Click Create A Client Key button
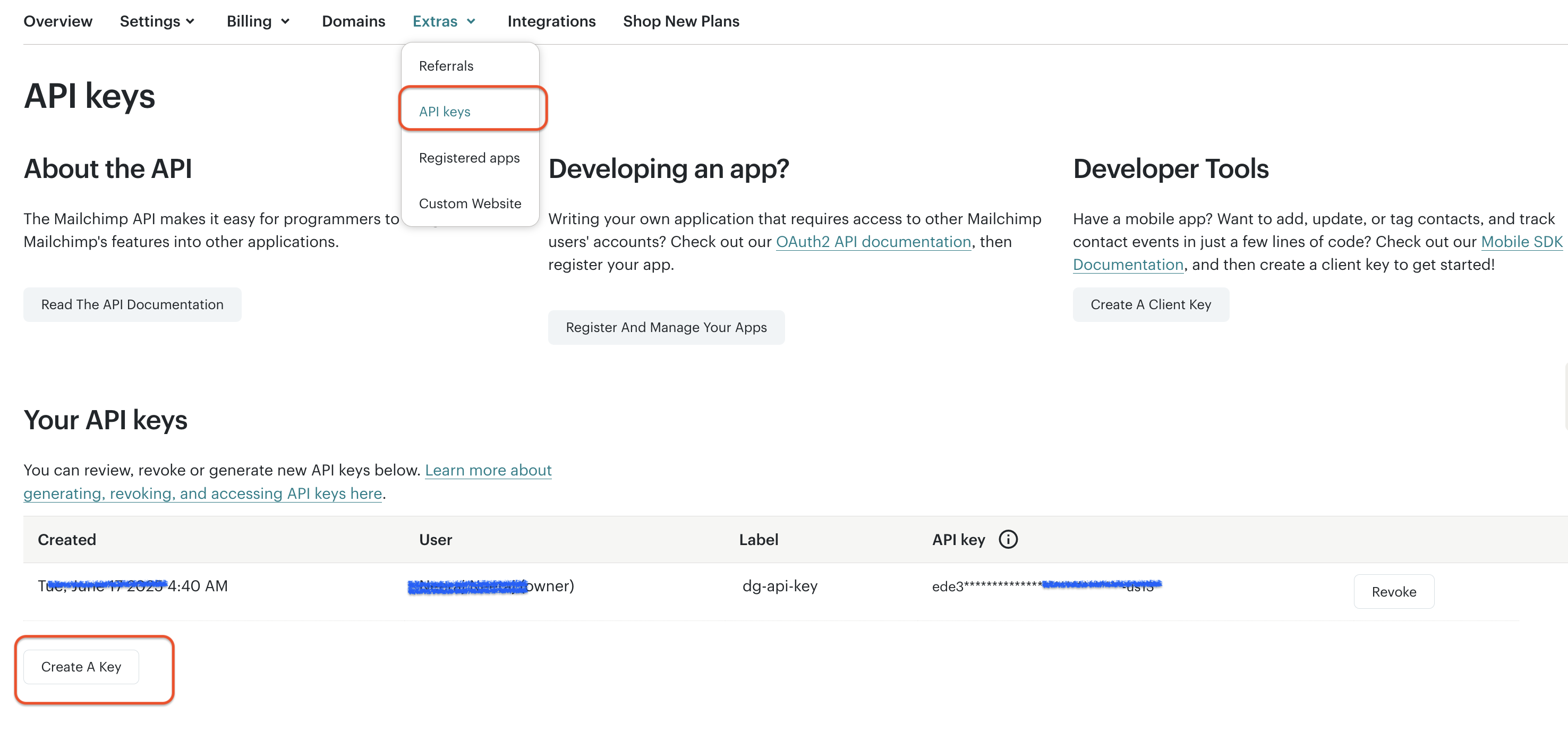 (1151, 304)
